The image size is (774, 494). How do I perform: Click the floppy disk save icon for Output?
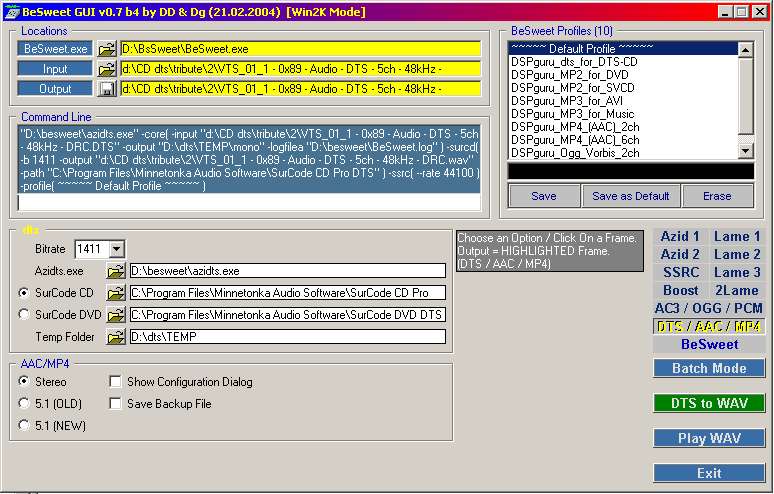[x=107, y=89]
